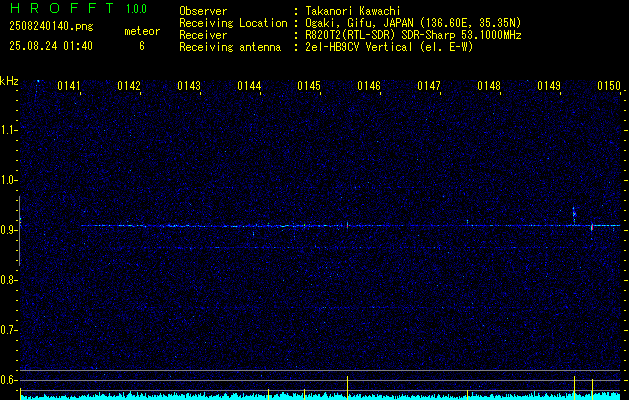629x400 pixels.
Task: Click the file name 2508240140.png
Action: pyautogui.click(x=51, y=27)
